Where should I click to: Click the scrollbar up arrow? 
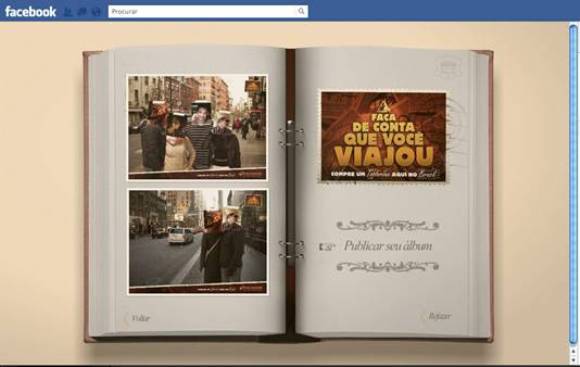(574, 351)
